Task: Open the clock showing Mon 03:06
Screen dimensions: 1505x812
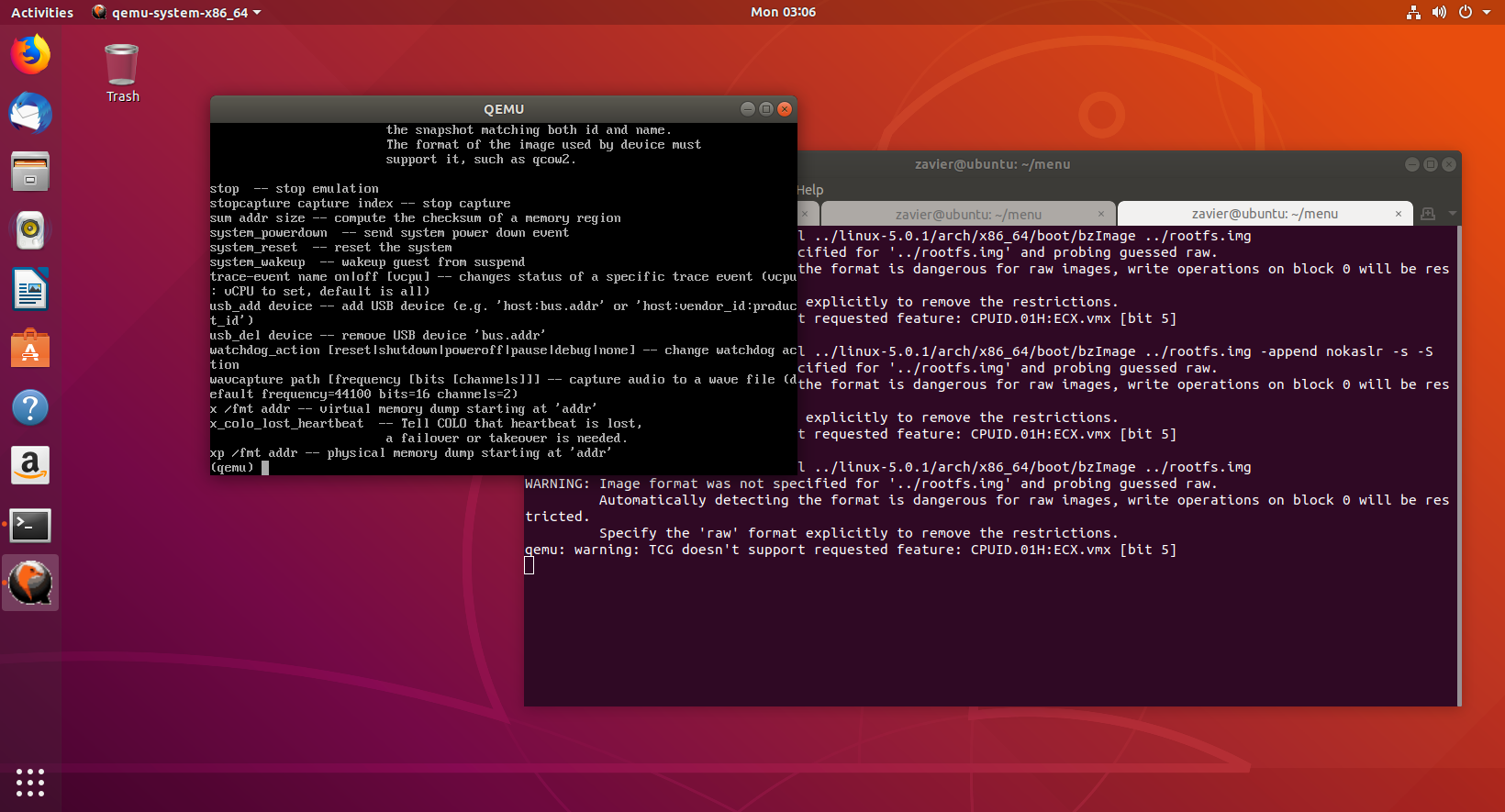Action: click(x=783, y=13)
